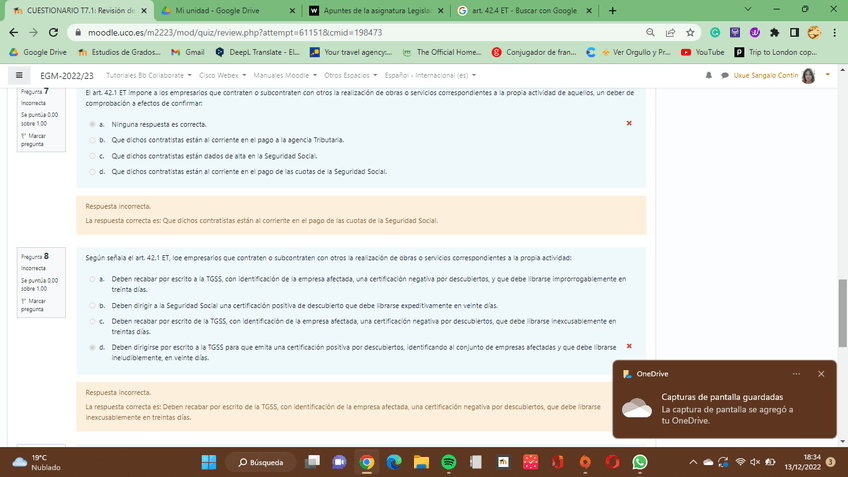Click the user profile avatar picture
This screenshot has height=477, width=848.
point(809,76)
